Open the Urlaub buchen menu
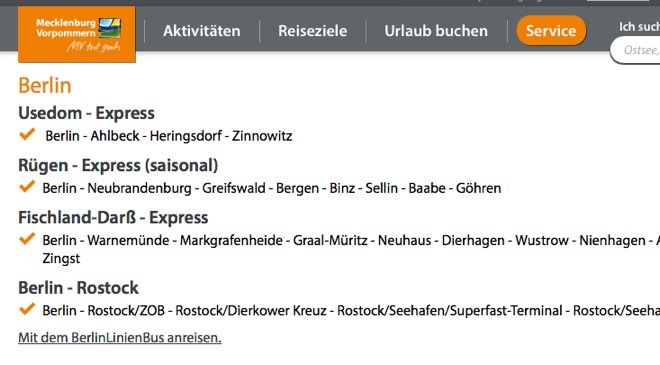 tap(436, 31)
